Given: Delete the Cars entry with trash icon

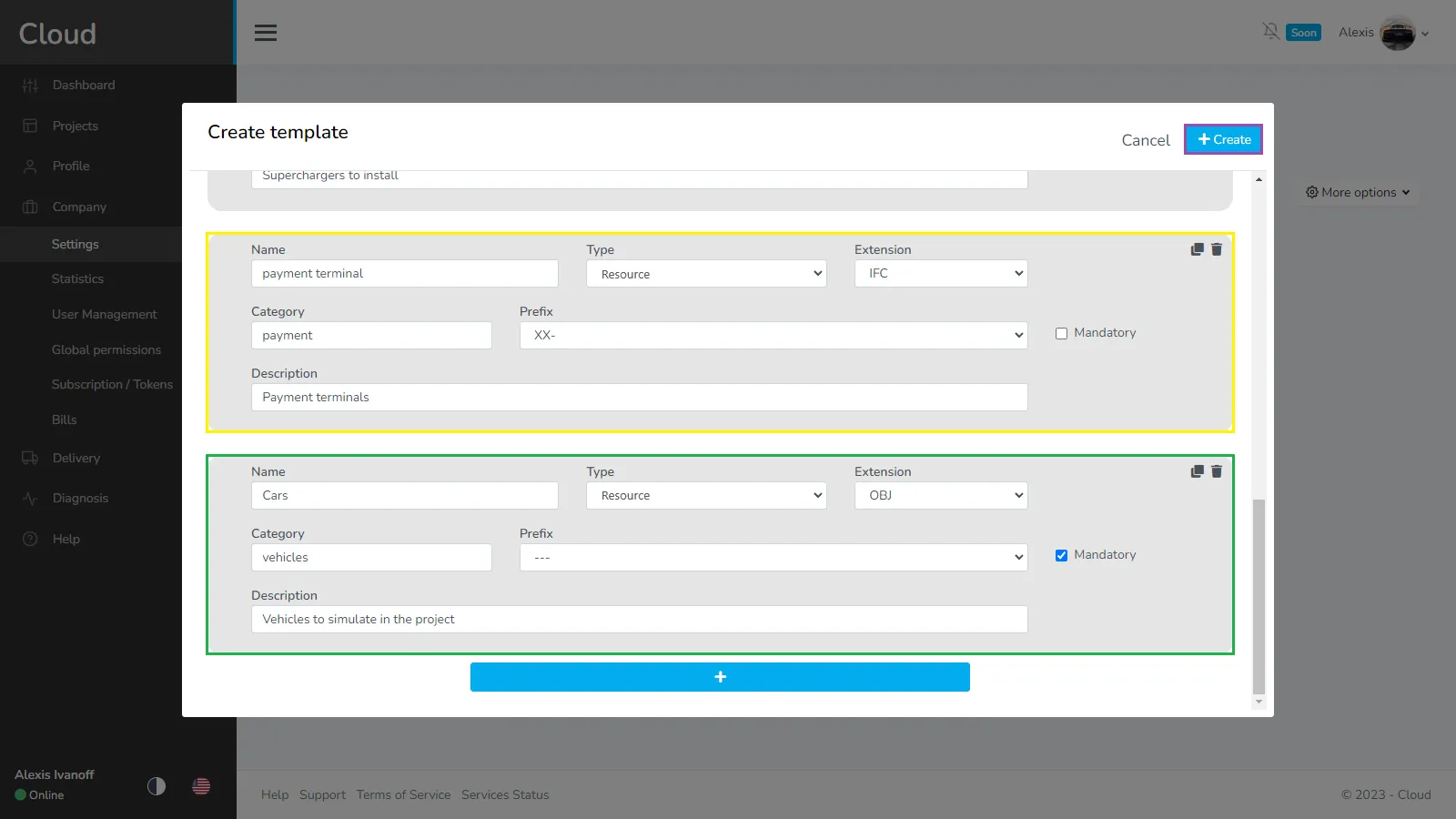Looking at the screenshot, I should [x=1217, y=471].
